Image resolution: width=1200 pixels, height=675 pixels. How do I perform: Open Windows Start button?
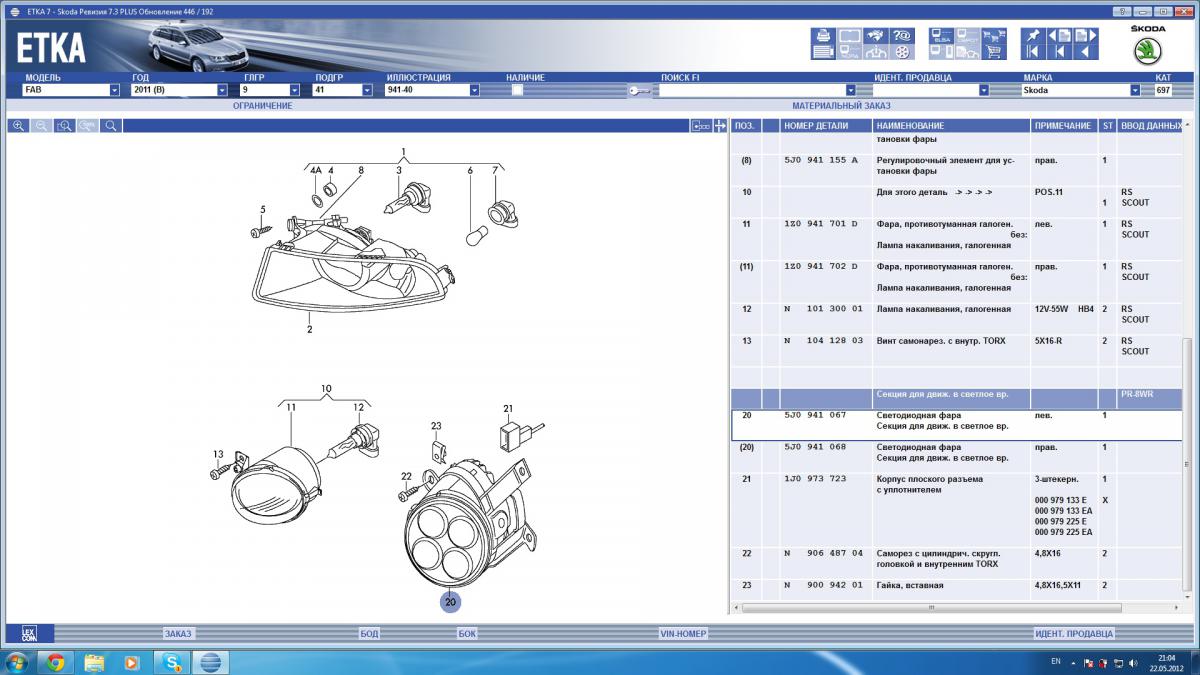pos(16,662)
